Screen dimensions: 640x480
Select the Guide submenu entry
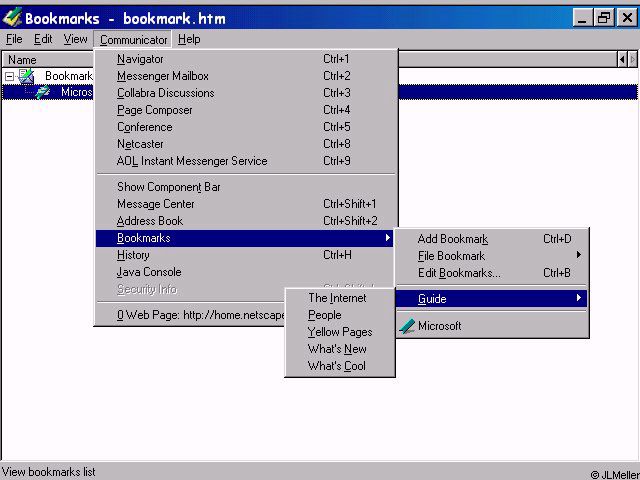492,299
